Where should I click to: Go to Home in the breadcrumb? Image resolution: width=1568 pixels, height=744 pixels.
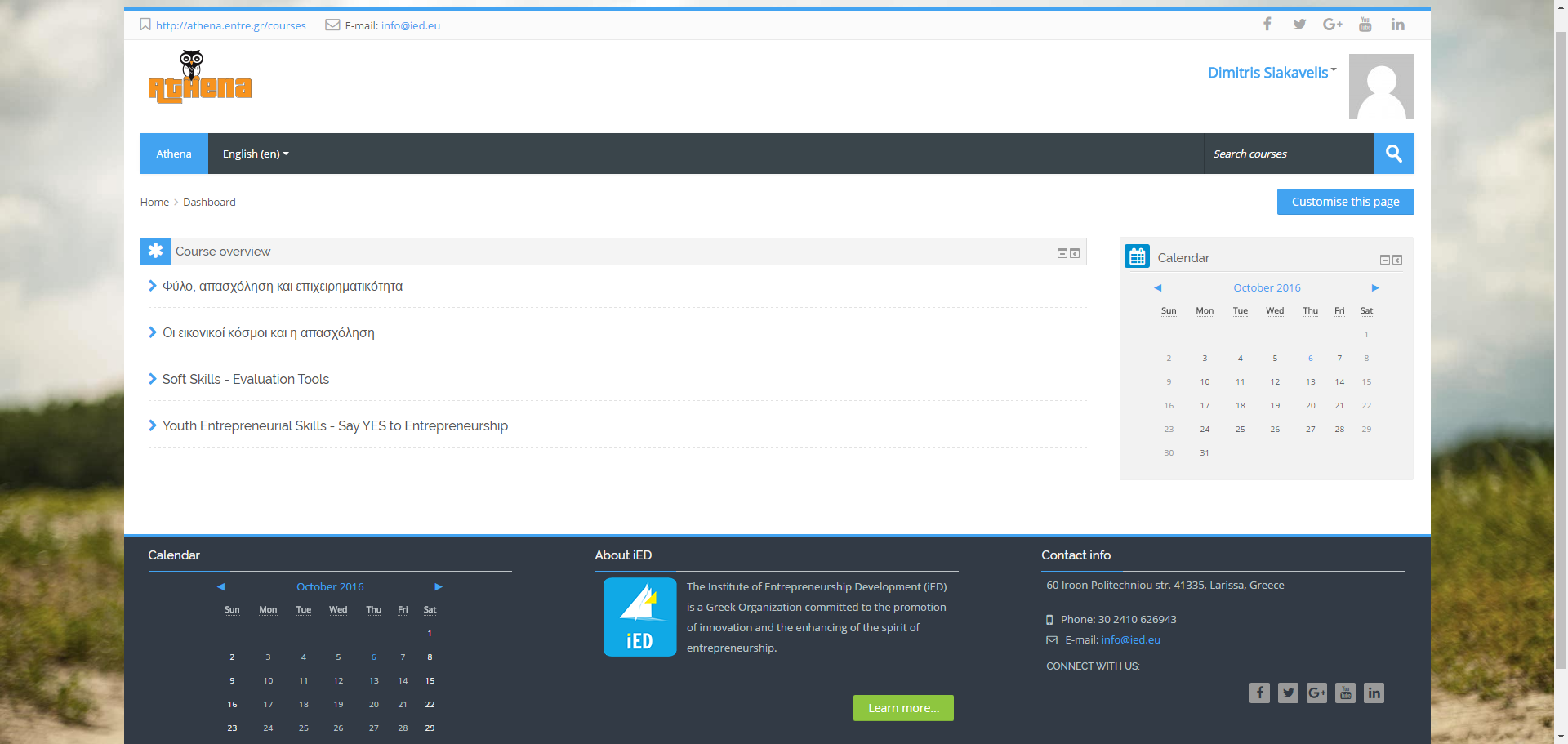click(x=154, y=202)
